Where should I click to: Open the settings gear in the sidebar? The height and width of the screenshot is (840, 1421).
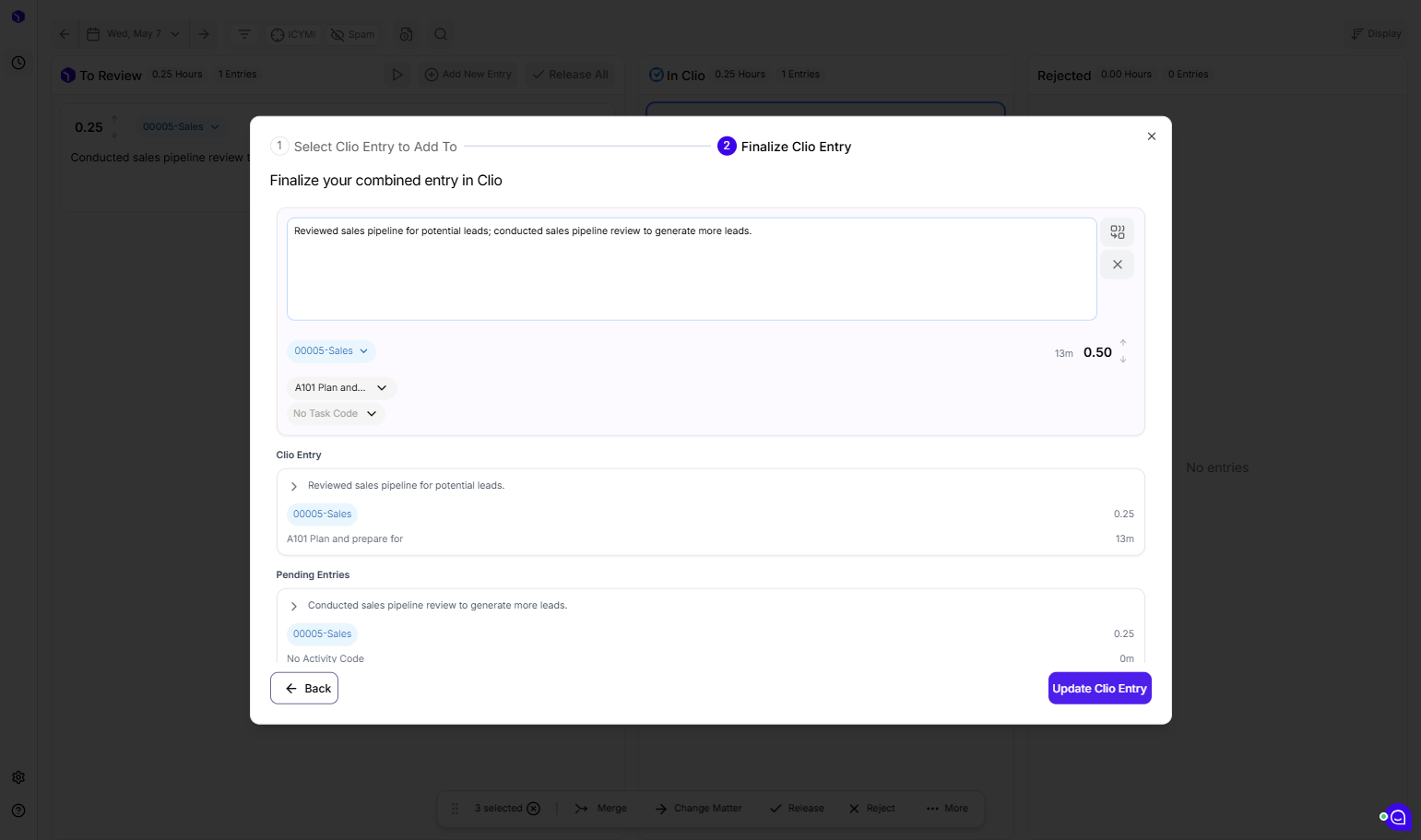pos(18,777)
